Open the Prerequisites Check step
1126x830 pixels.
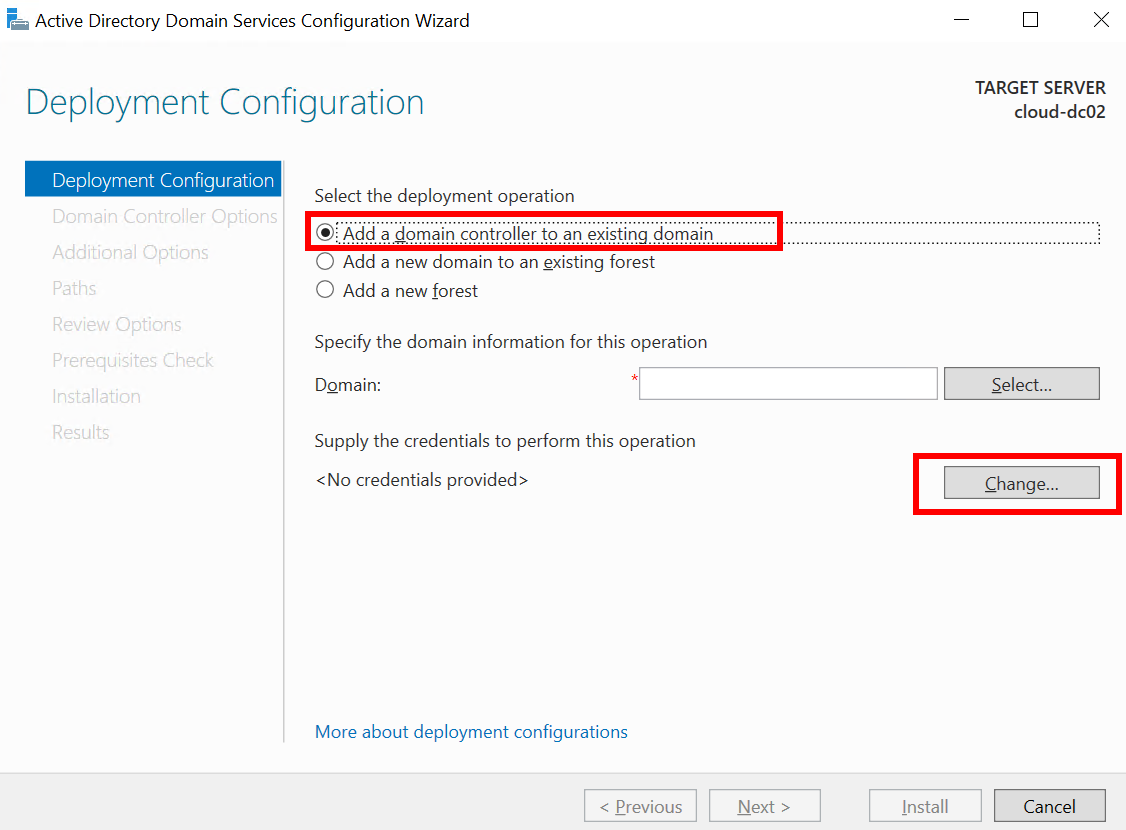[x=133, y=360]
